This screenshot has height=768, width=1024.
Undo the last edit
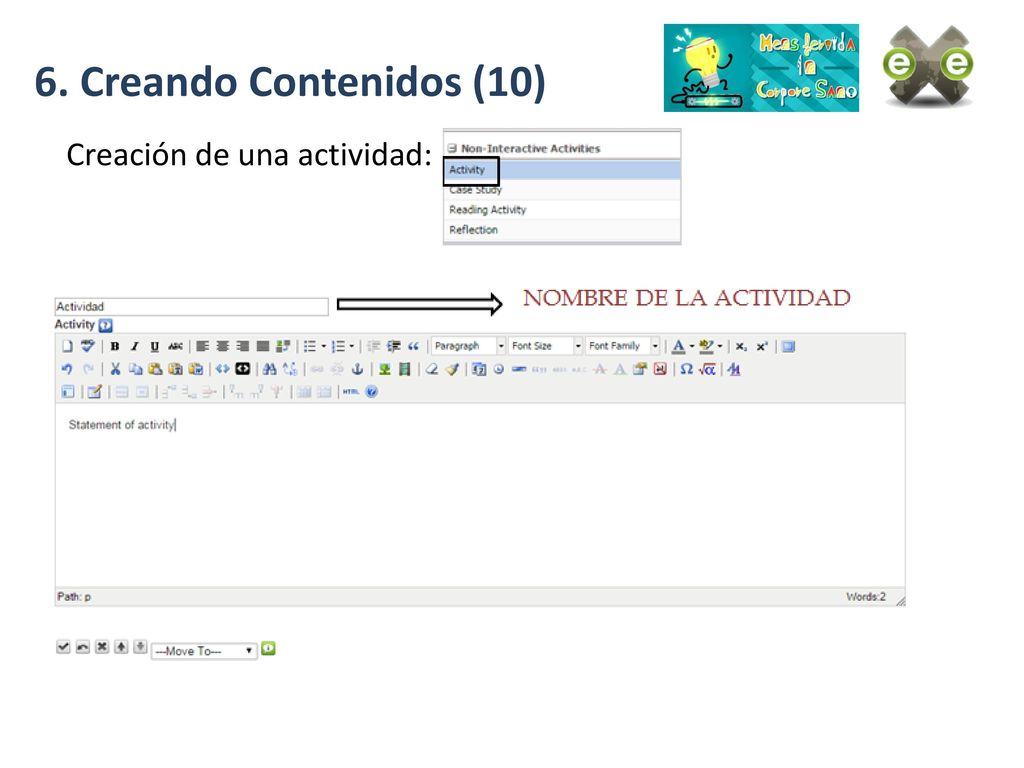[67, 369]
